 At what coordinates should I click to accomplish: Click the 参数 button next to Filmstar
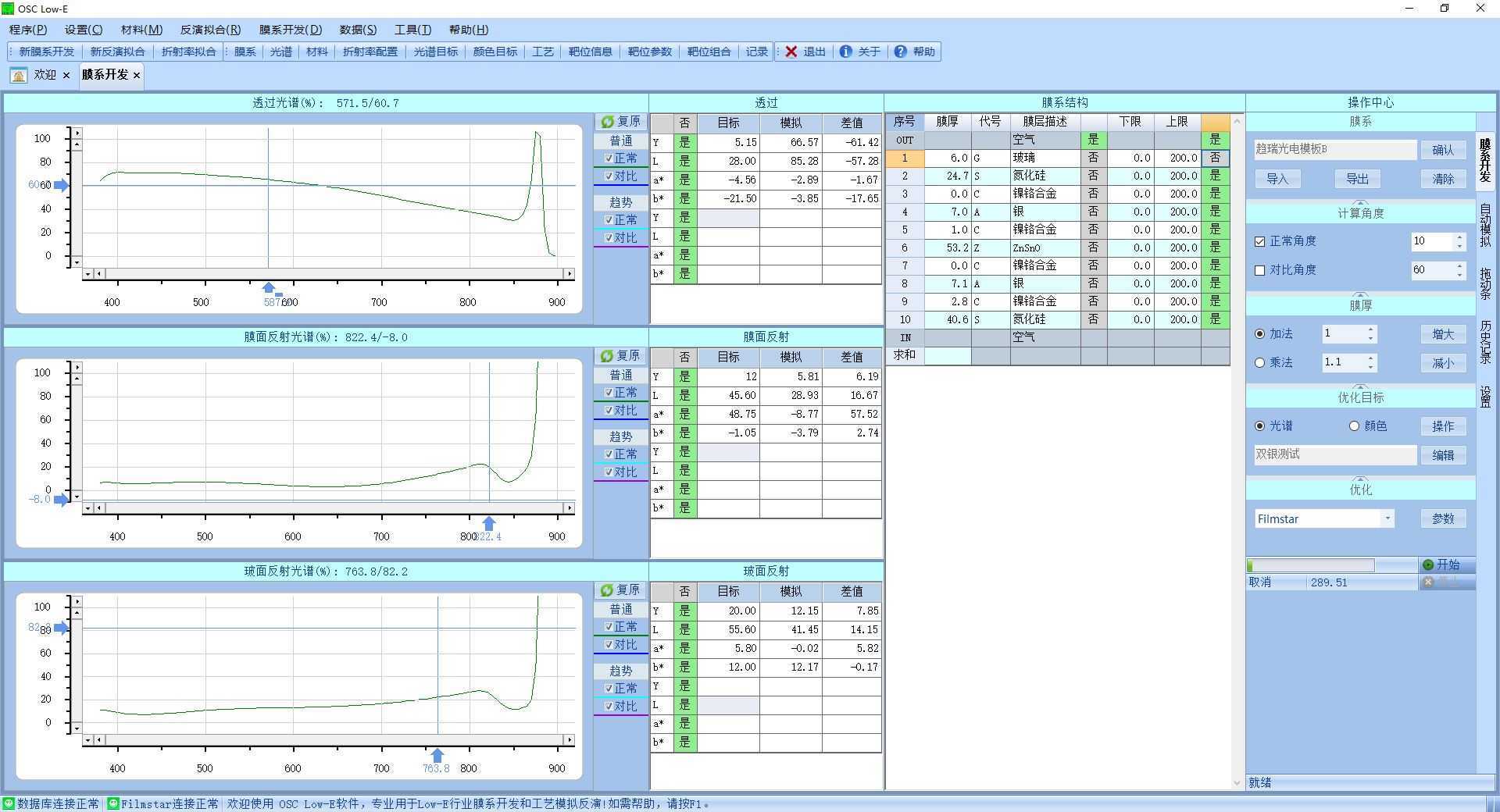click(x=1443, y=518)
